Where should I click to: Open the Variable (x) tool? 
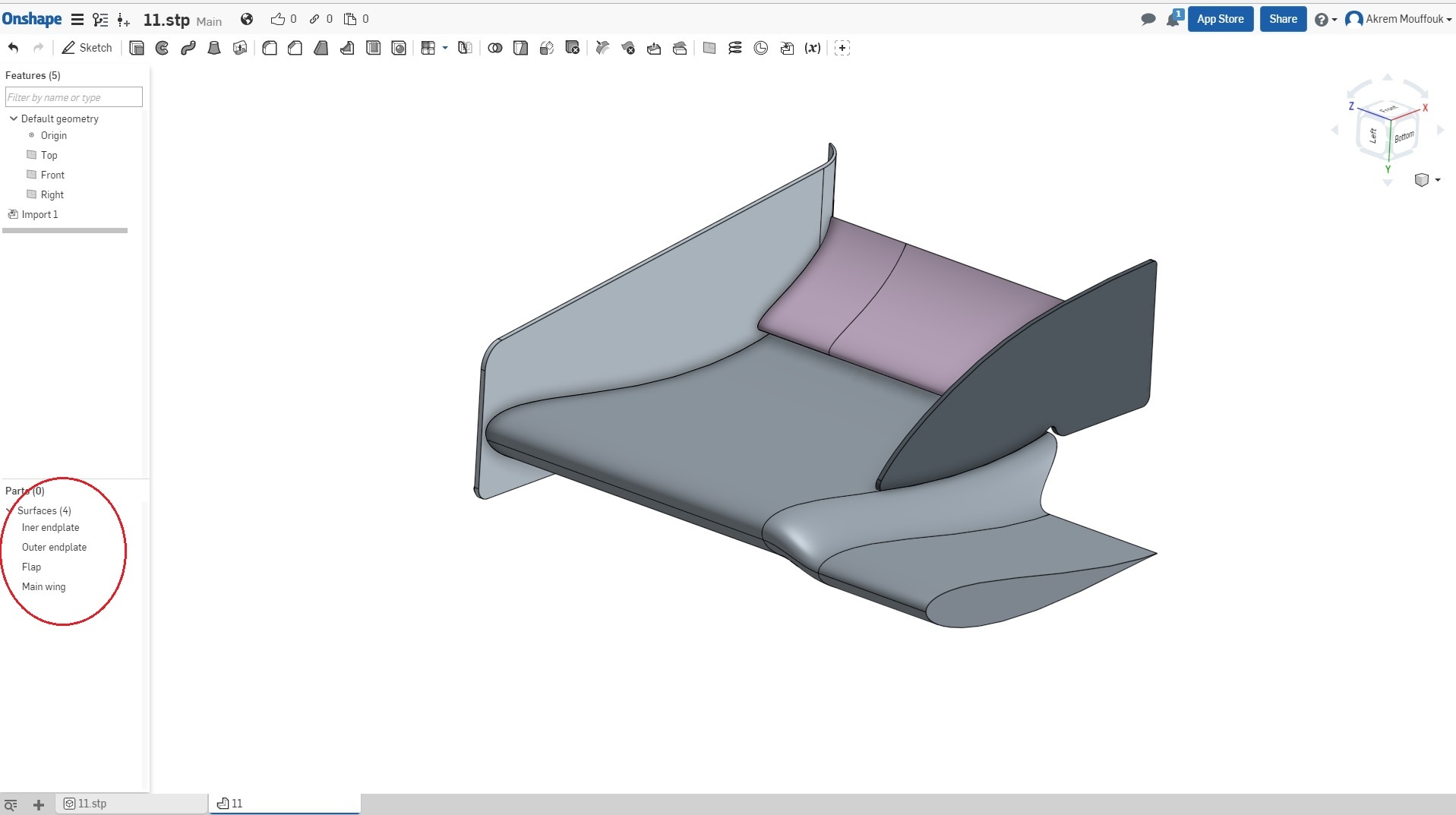pyautogui.click(x=813, y=48)
